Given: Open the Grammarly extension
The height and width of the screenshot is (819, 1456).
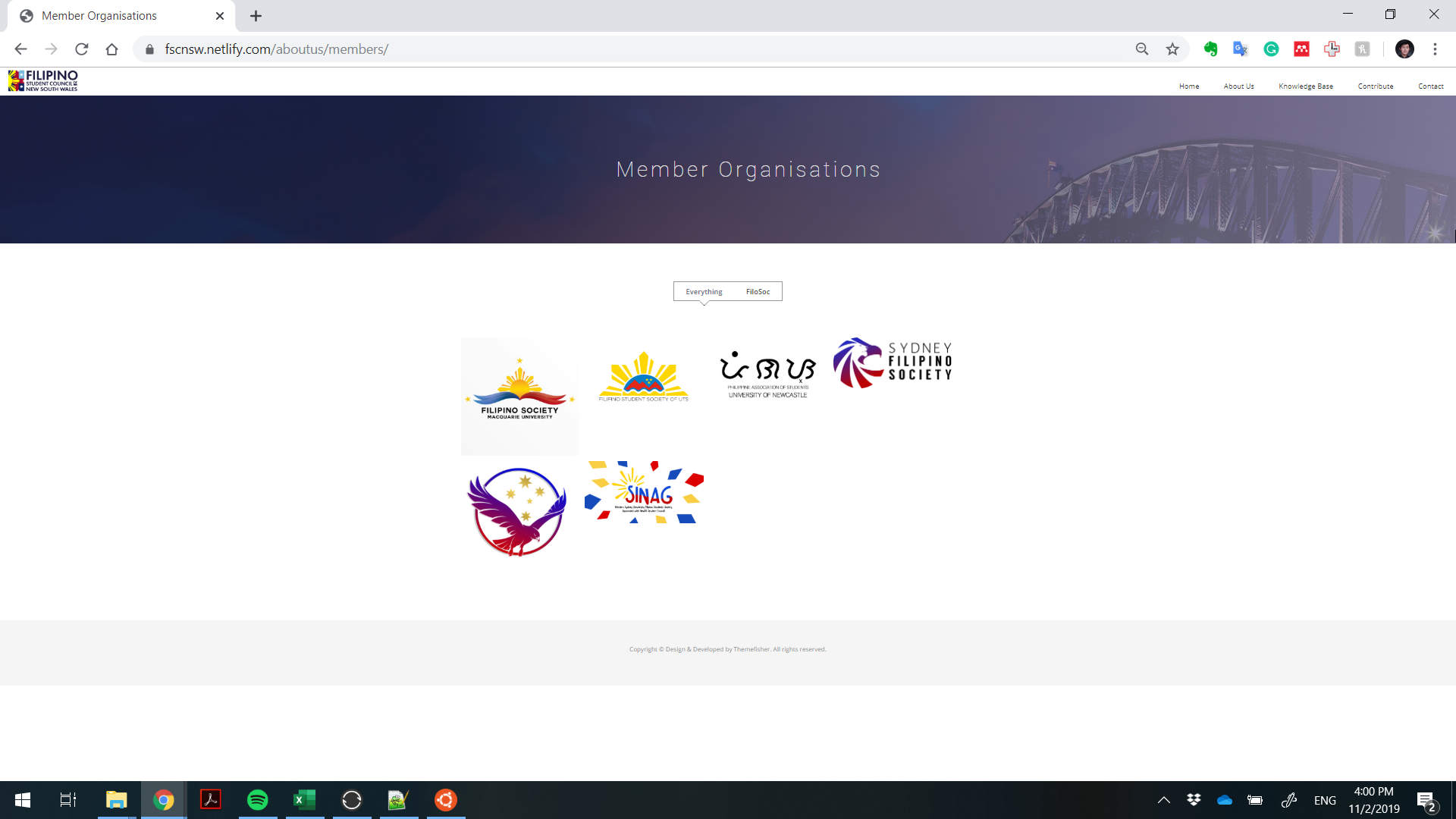Looking at the screenshot, I should [x=1271, y=49].
